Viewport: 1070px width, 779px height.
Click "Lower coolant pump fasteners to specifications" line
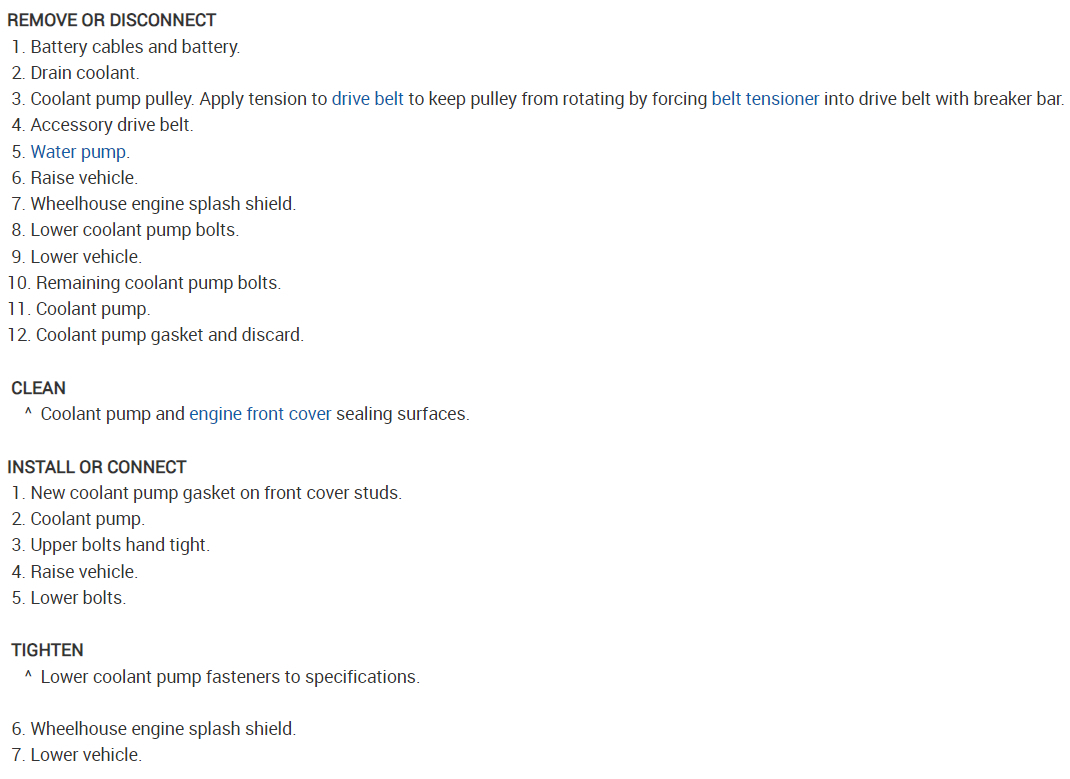coord(230,677)
